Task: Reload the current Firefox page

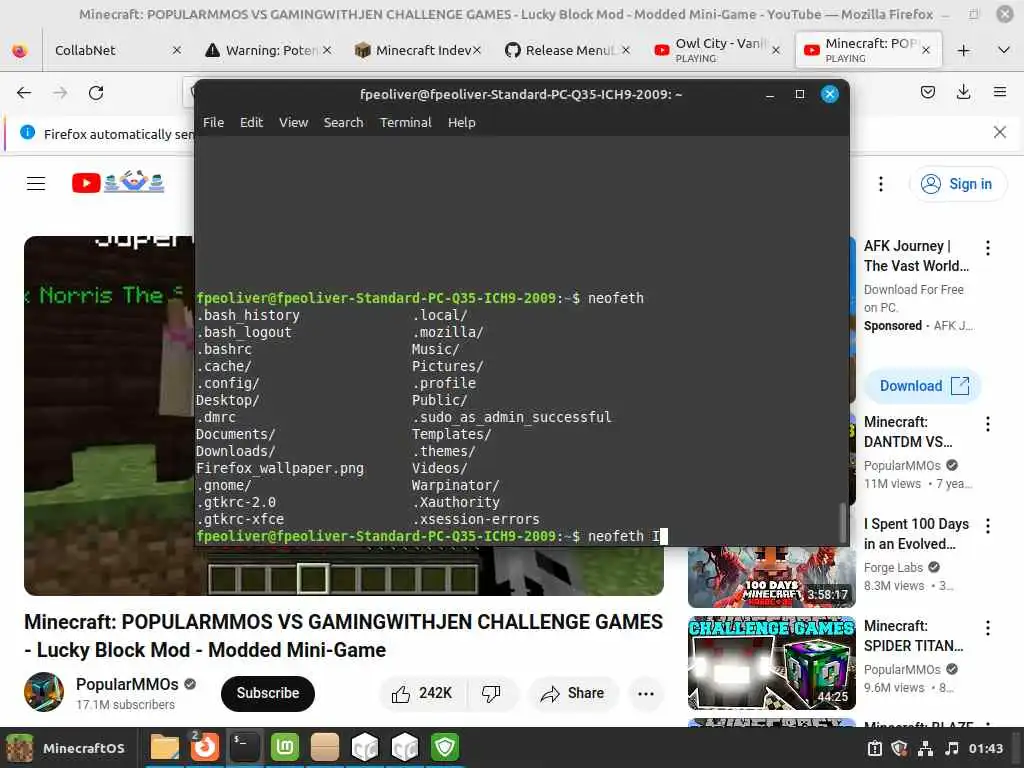Action: point(96,93)
